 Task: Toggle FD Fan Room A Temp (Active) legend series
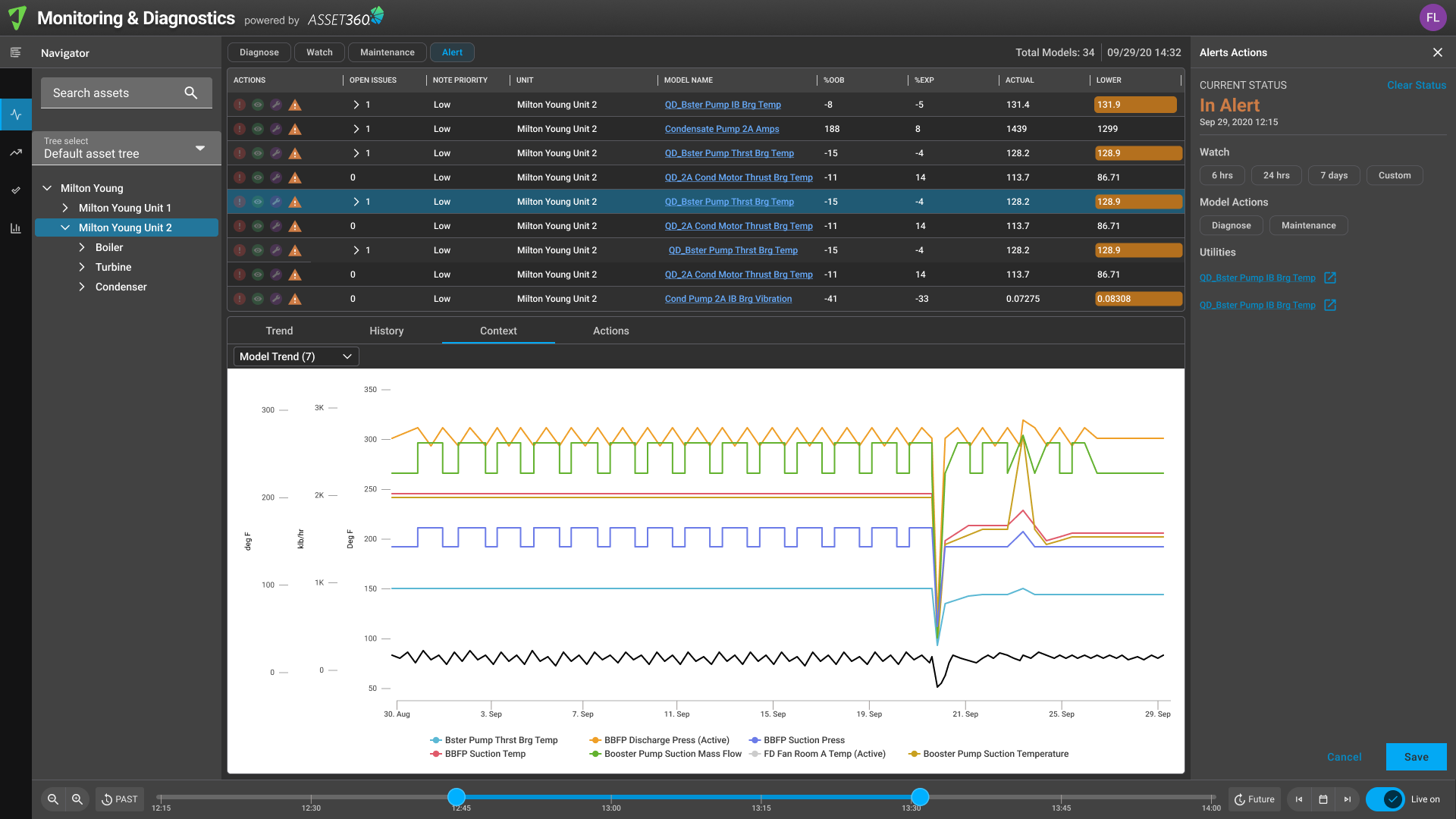click(x=817, y=754)
